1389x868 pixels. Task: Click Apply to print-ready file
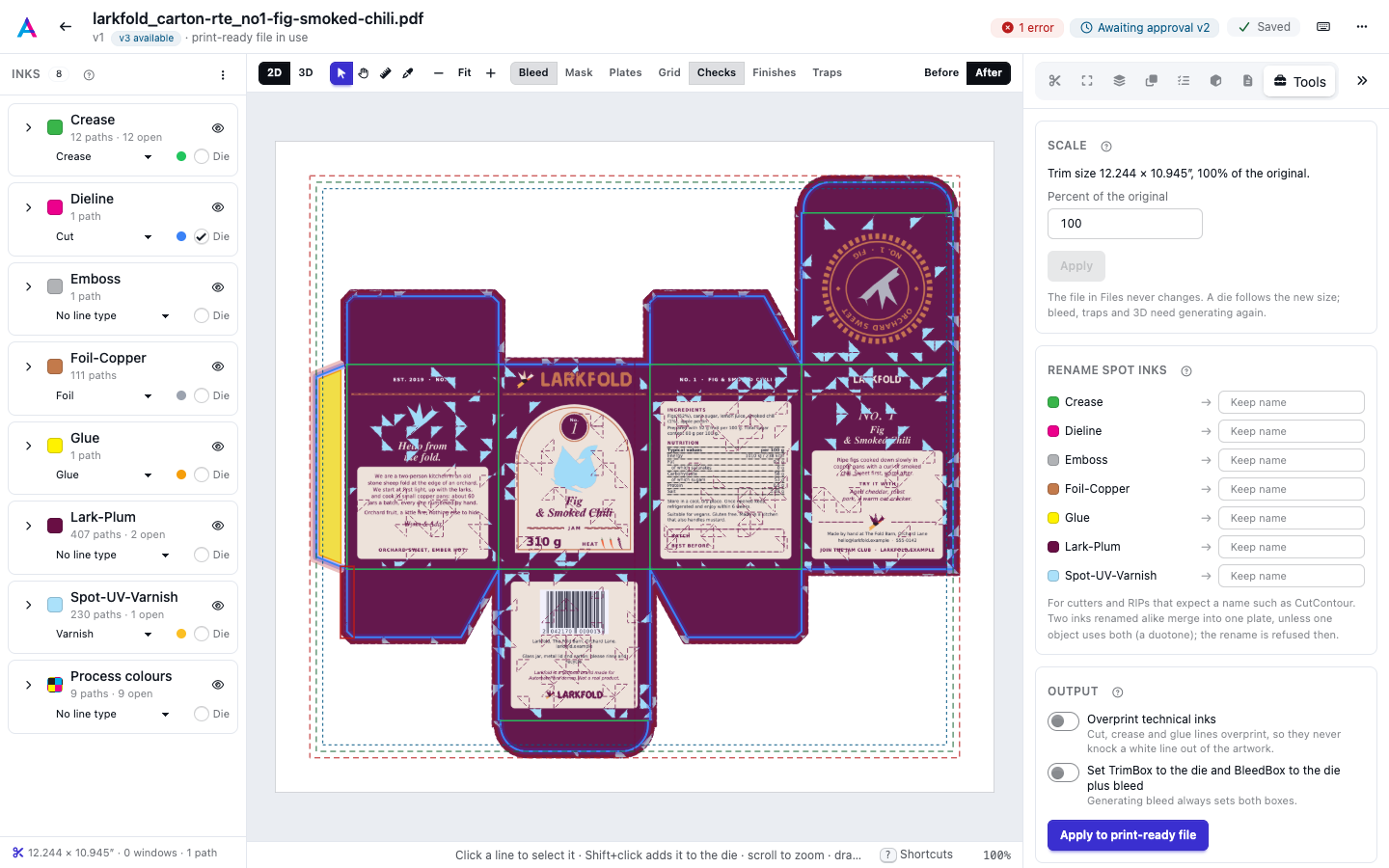[1128, 835]
